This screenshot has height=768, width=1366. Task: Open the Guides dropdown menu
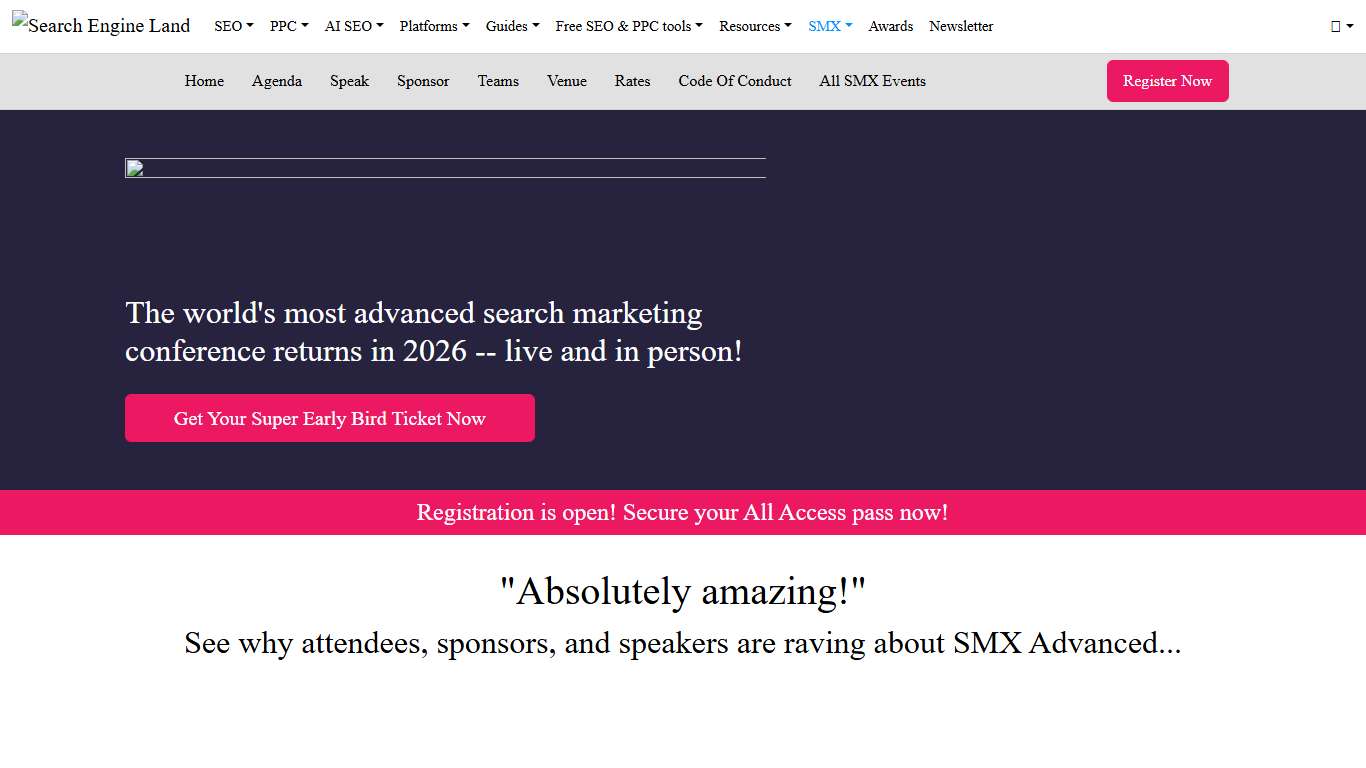point(511,26)
